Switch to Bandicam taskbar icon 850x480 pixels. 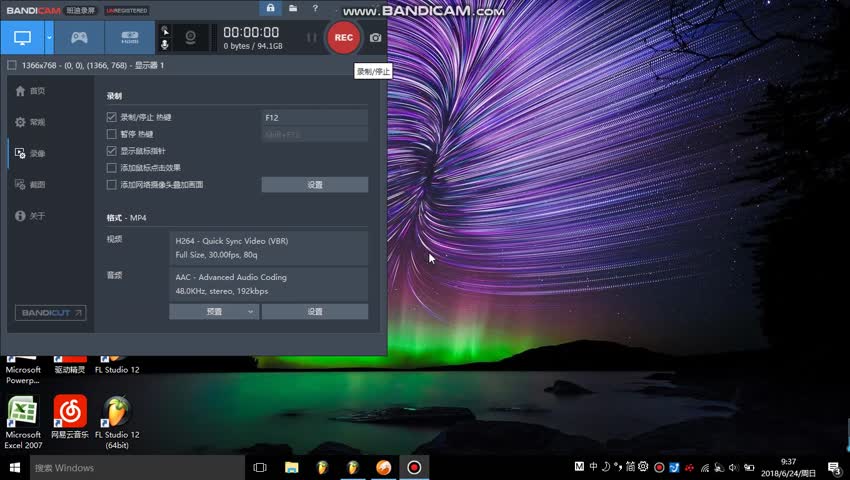(x=414, y=467)
